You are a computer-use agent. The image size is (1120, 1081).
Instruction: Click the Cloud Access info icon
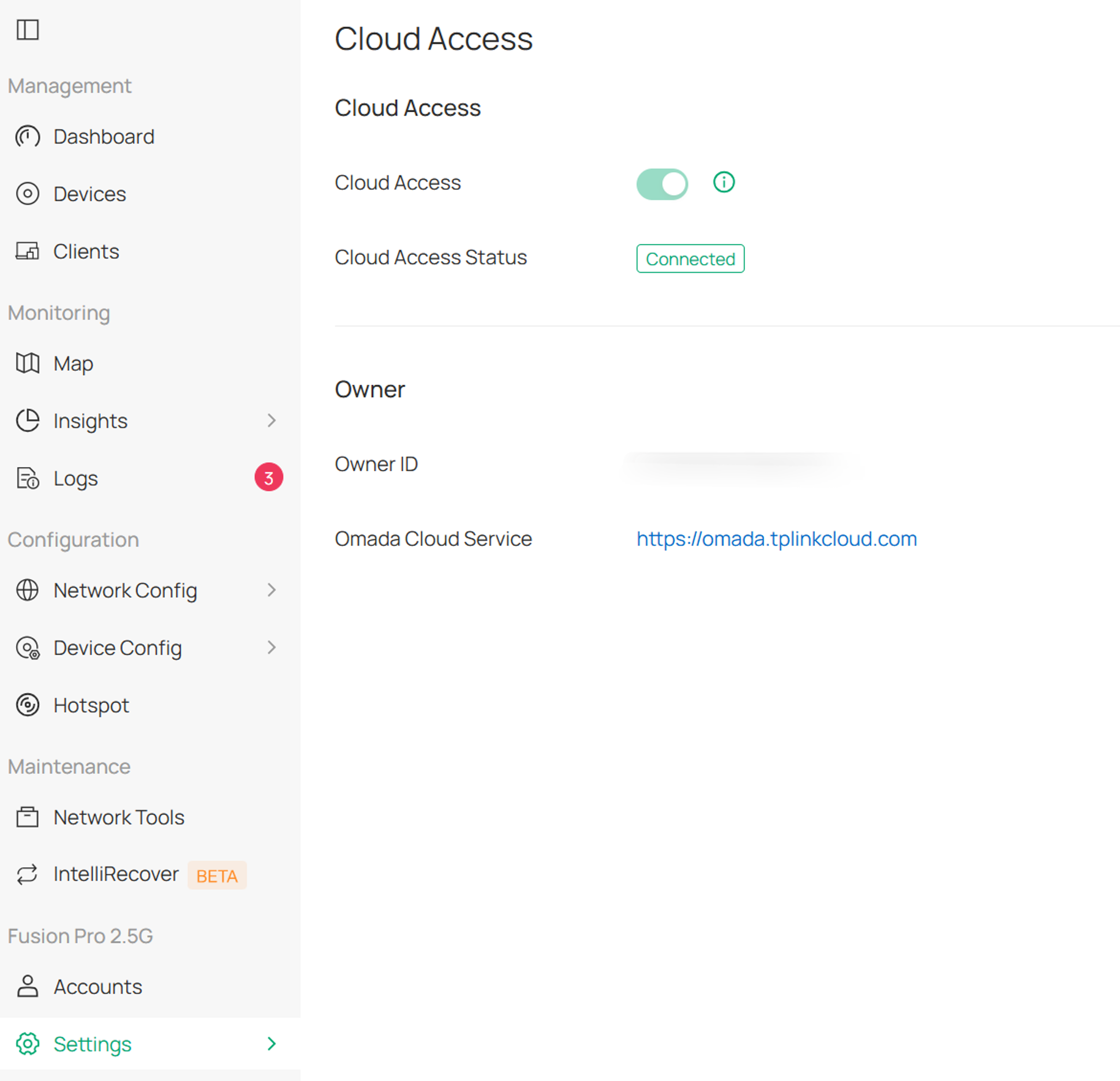pos(724,182)
